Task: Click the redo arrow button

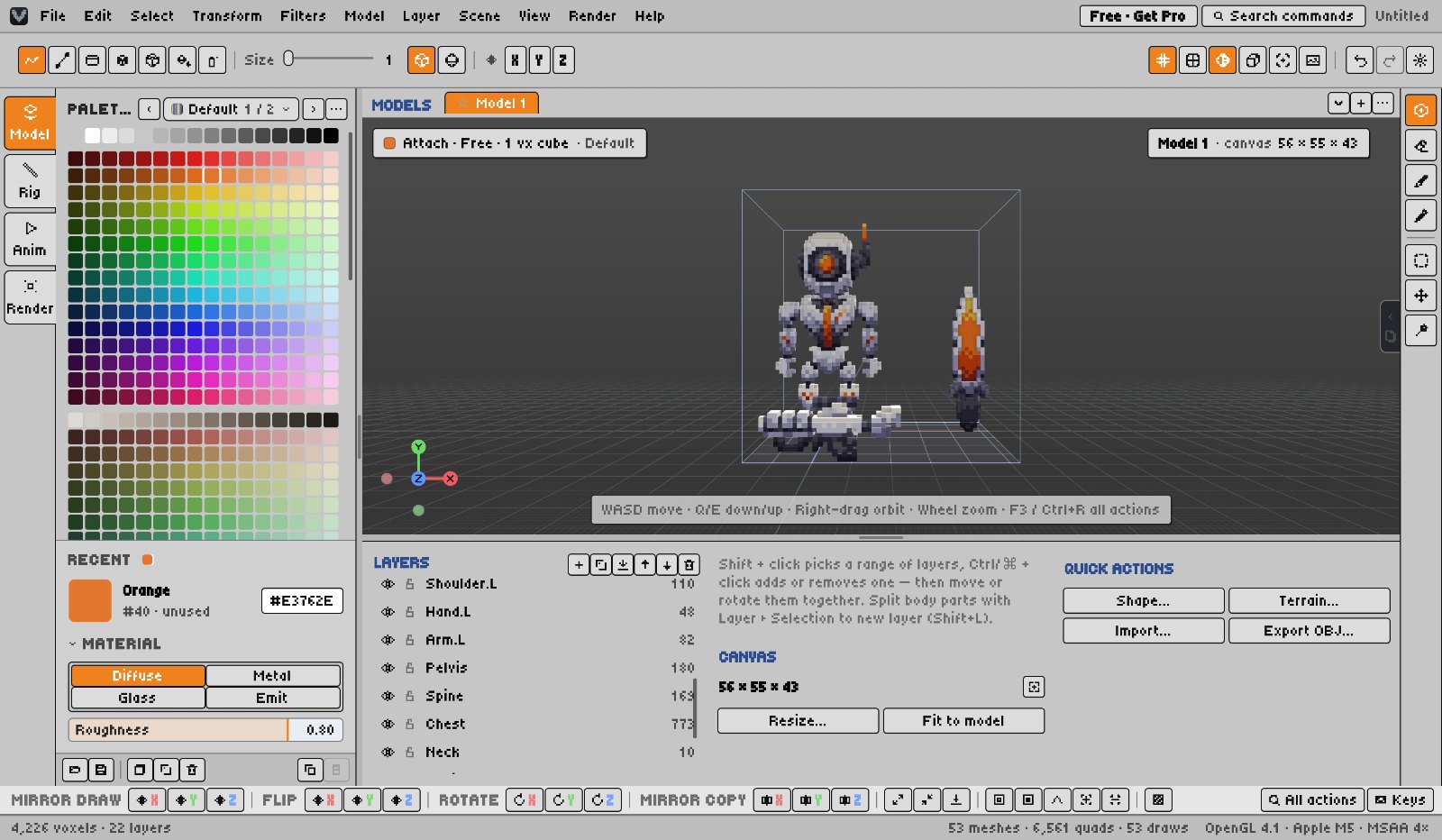Action: coord(1390,60)
